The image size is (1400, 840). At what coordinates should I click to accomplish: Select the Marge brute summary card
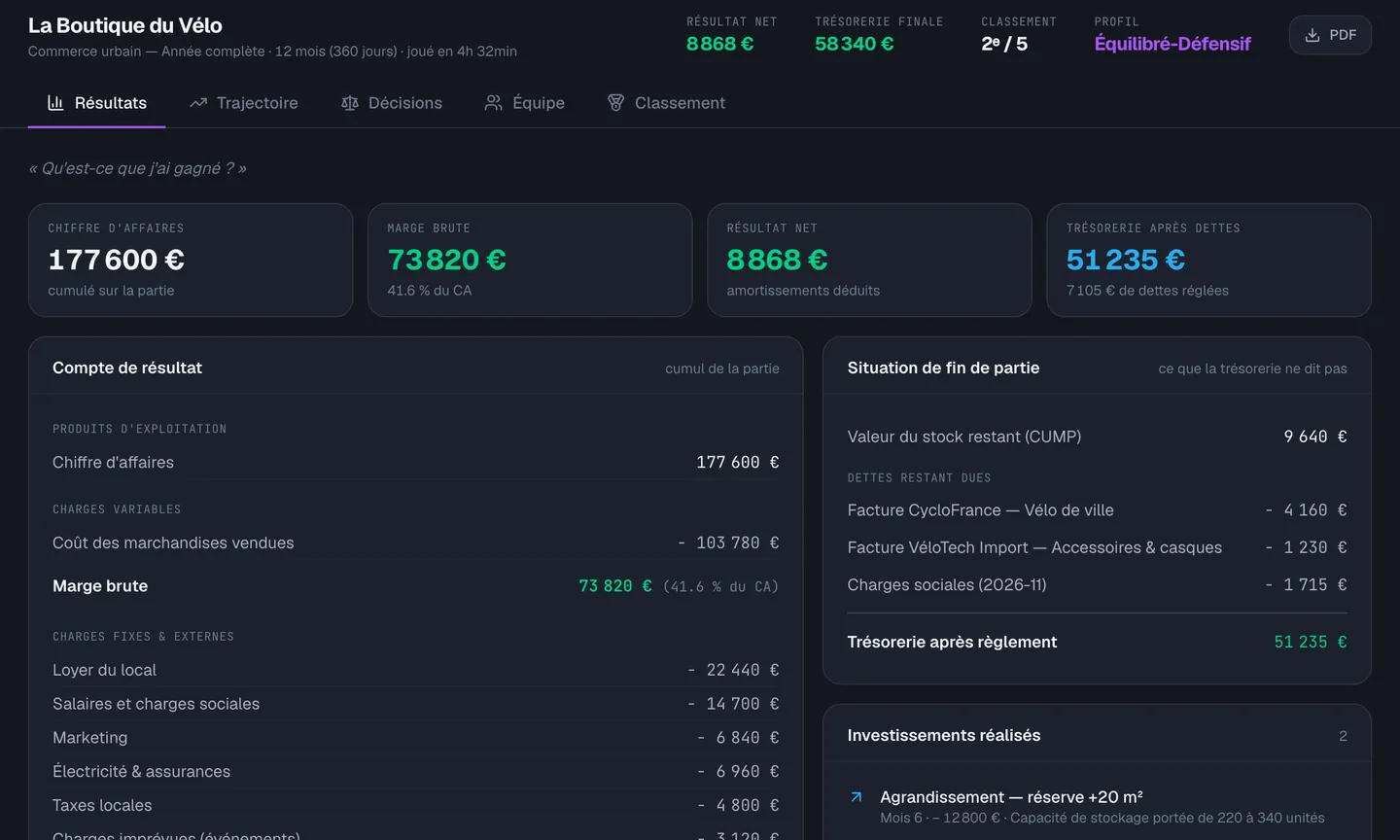tap(530, 260)
